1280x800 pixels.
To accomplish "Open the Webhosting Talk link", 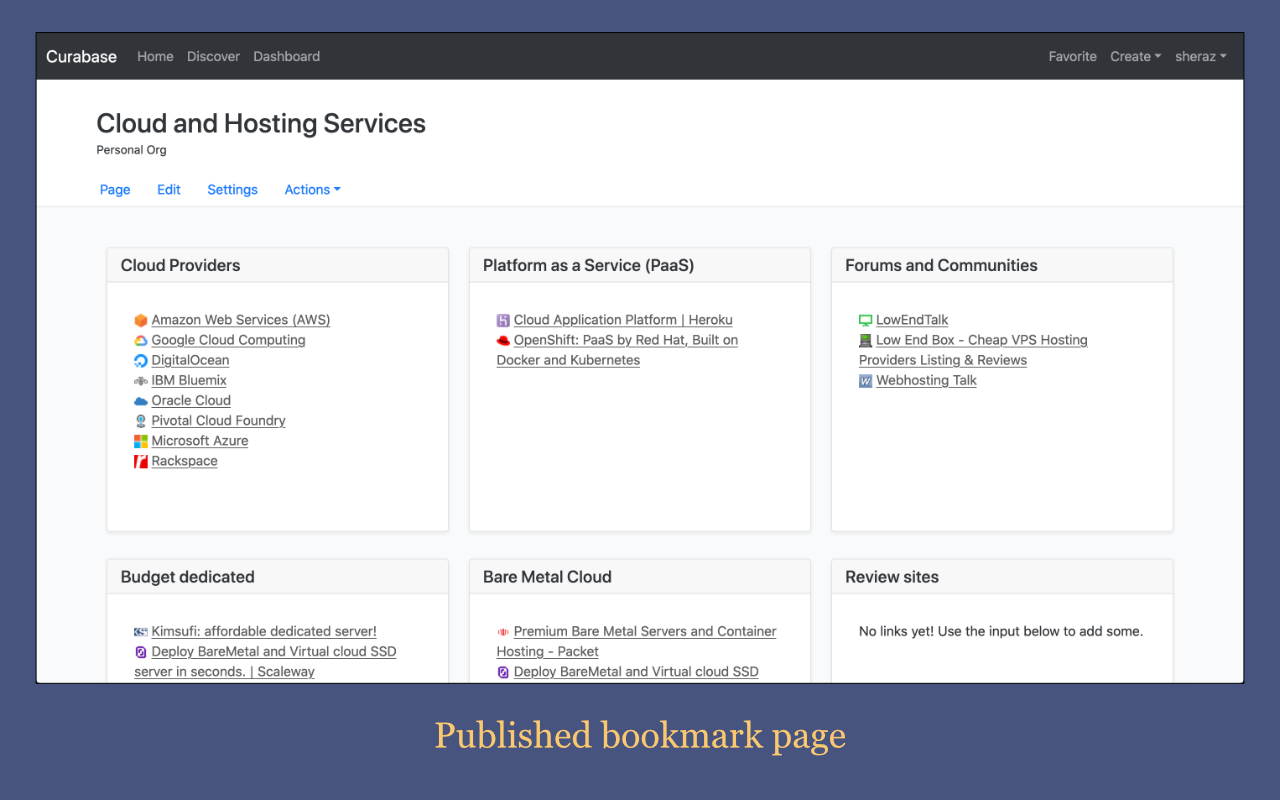I will (926, 380).
